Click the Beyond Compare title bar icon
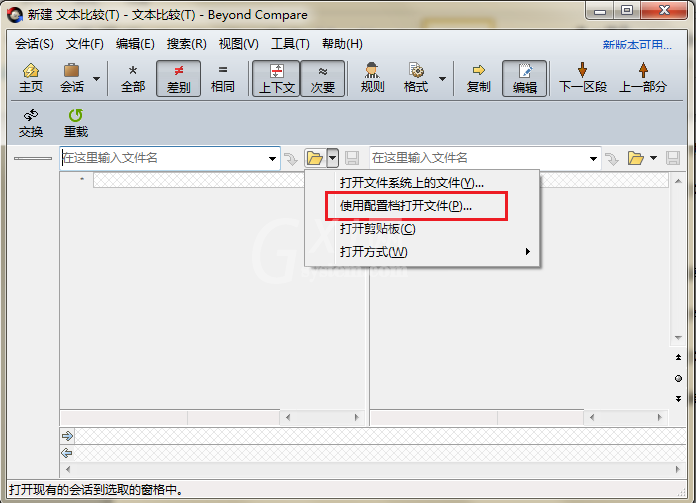Image resolution: width=696 pixels, height=503 pixels. pos(15,15)
